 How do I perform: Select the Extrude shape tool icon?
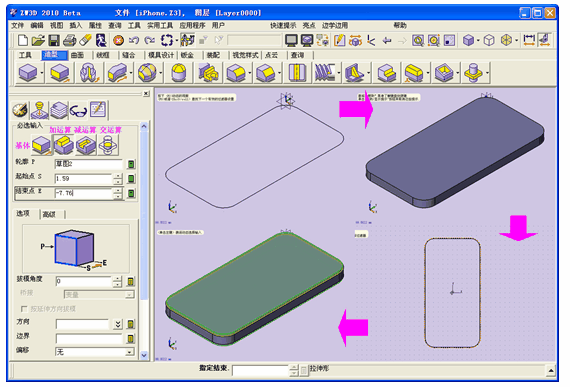60,73
